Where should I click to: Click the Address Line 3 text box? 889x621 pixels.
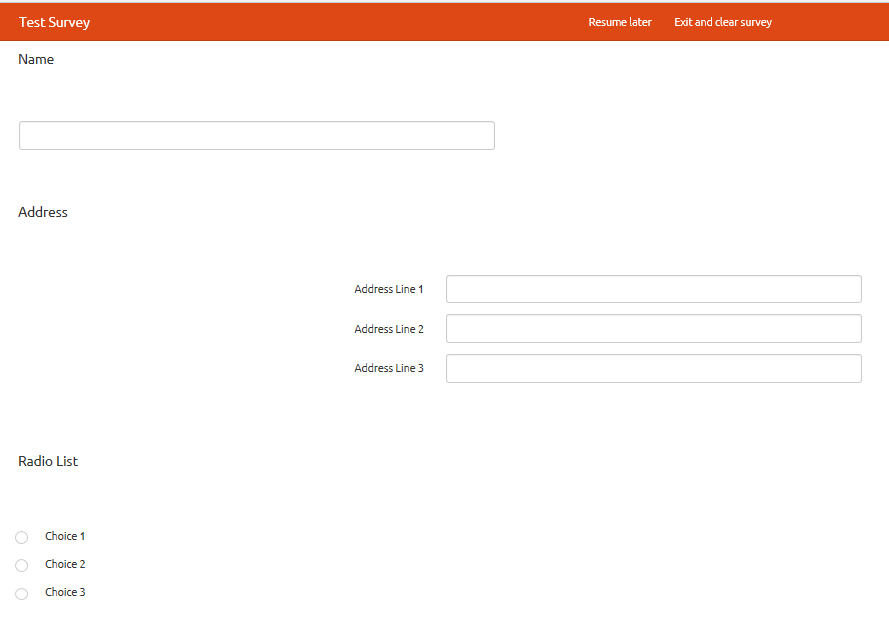coord(653,368)
